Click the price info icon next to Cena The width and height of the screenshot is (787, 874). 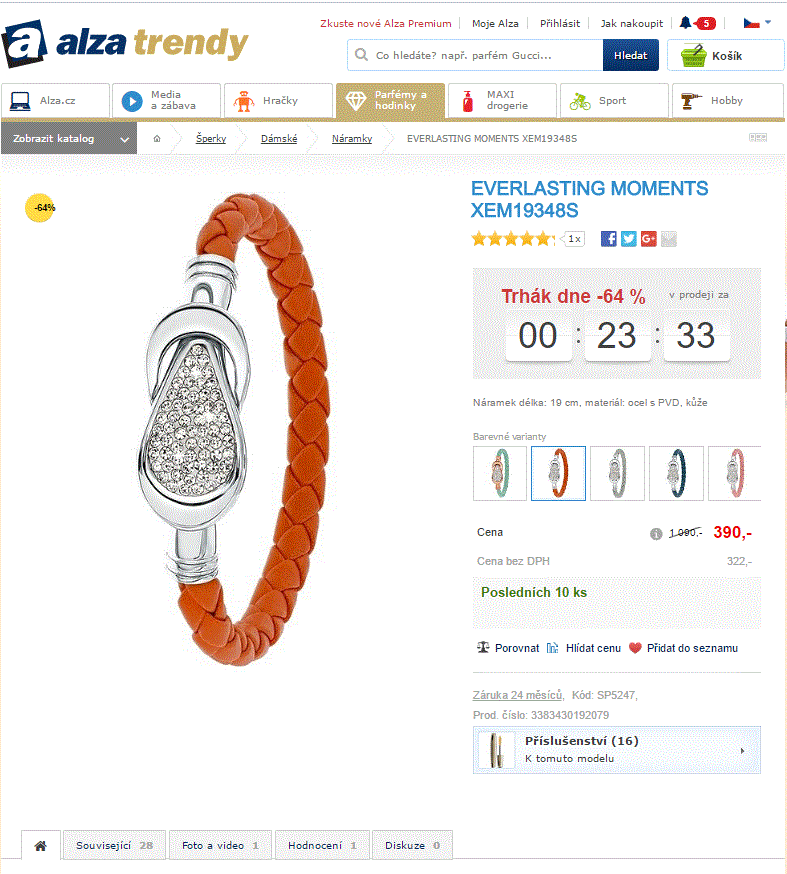click(x=656, y=534)
